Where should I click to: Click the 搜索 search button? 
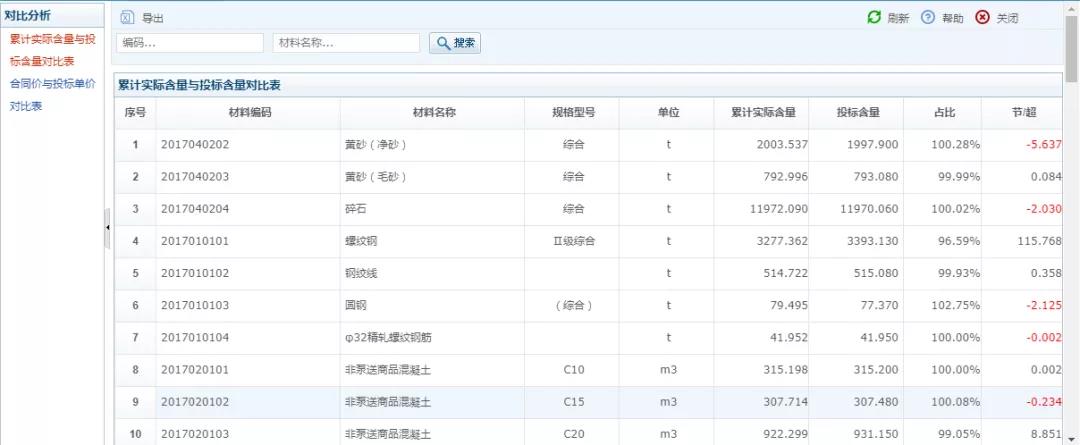(x=455, y=43)
